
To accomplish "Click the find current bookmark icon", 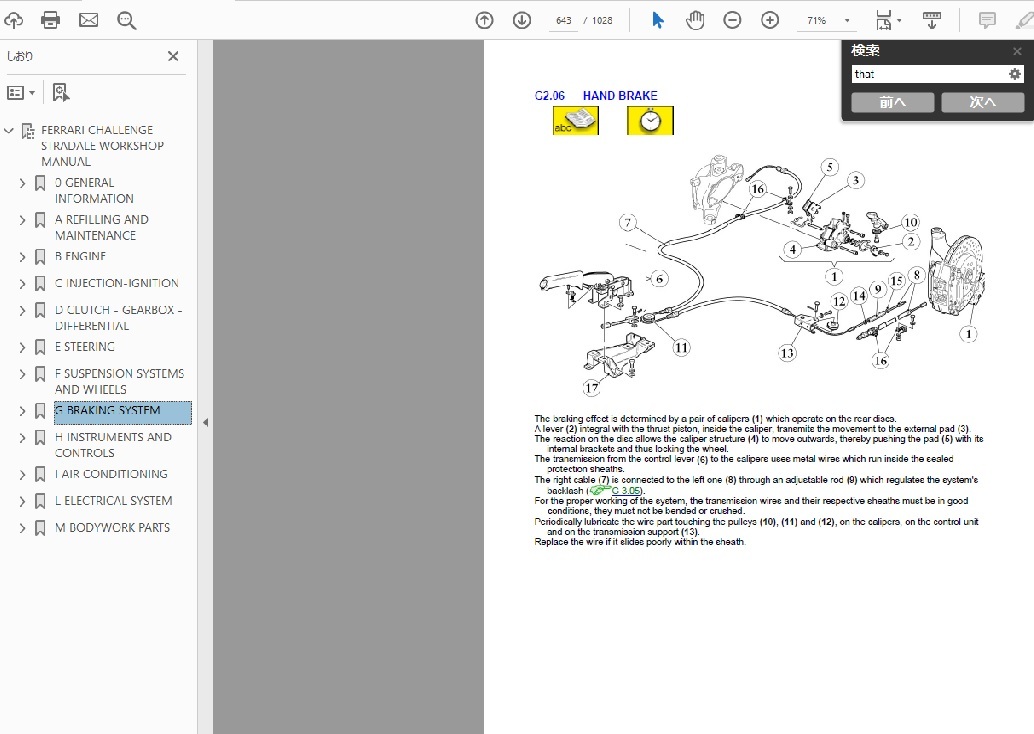I will click(61, 93).
